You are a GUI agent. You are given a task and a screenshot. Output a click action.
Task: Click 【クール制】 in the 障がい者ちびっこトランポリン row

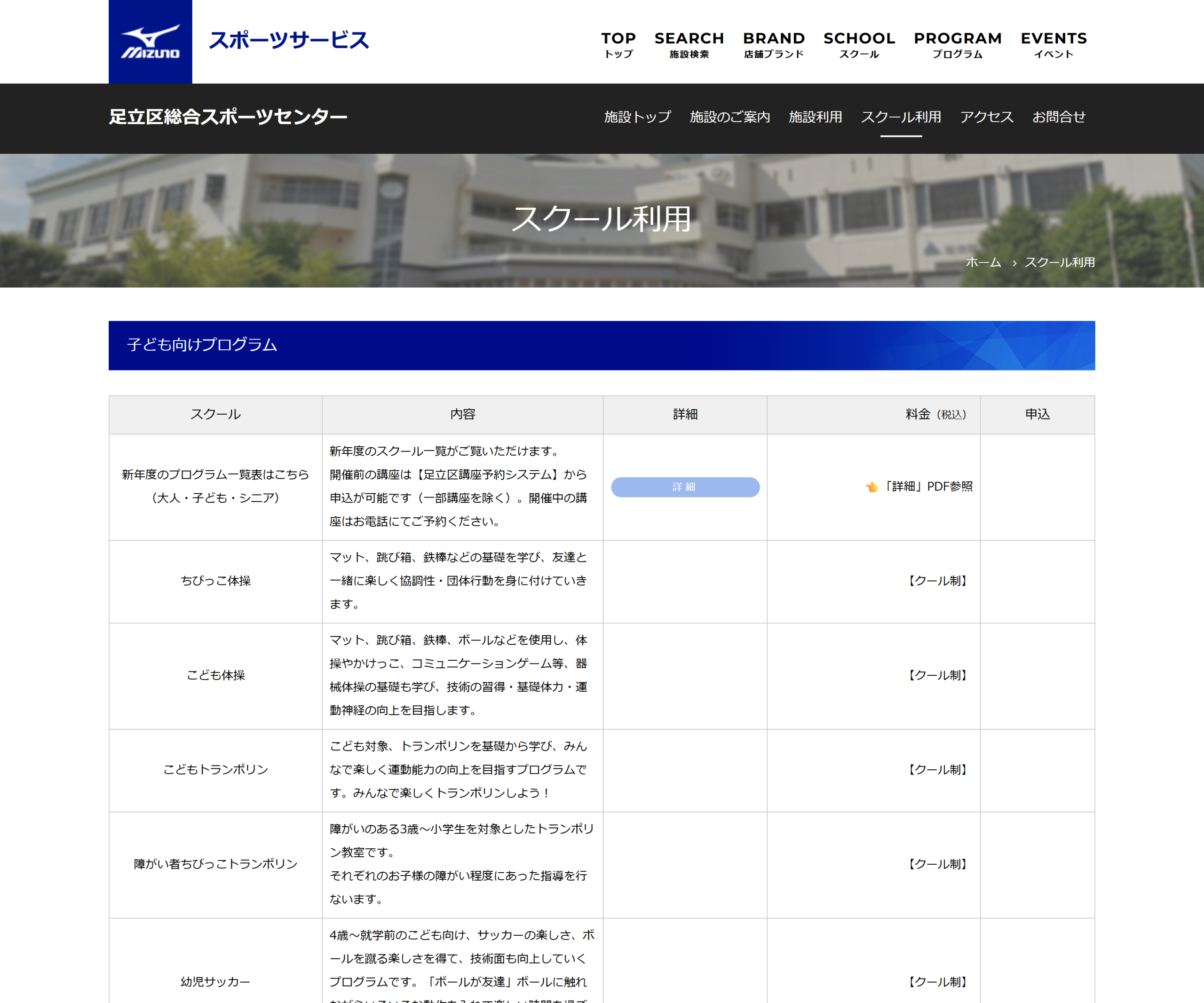938,864
